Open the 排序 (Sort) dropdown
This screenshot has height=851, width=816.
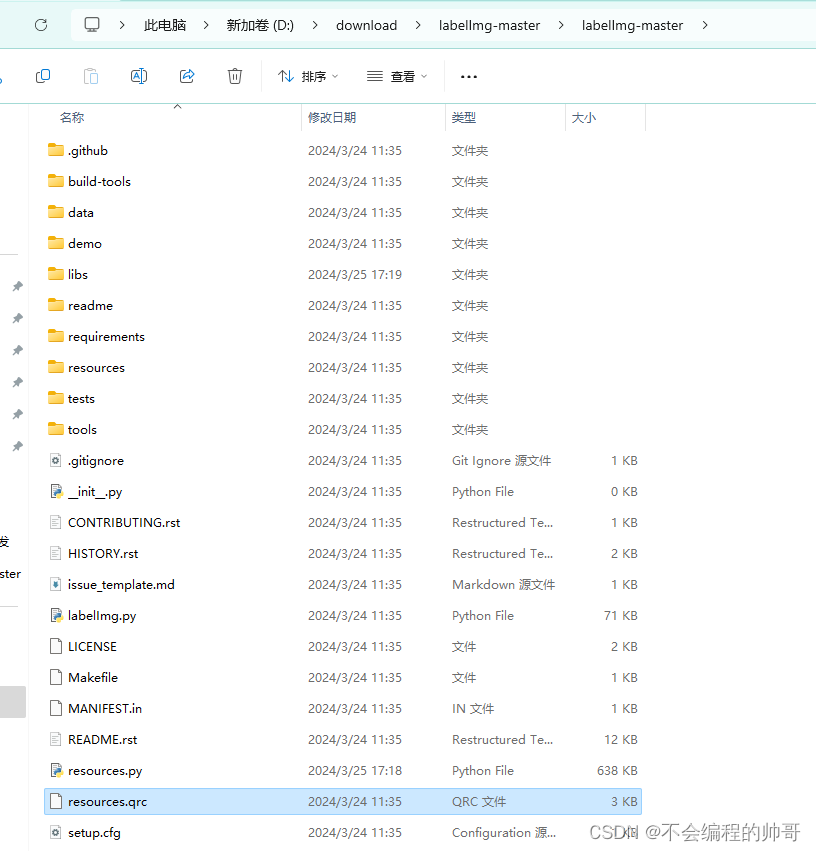tap(307, 76)
